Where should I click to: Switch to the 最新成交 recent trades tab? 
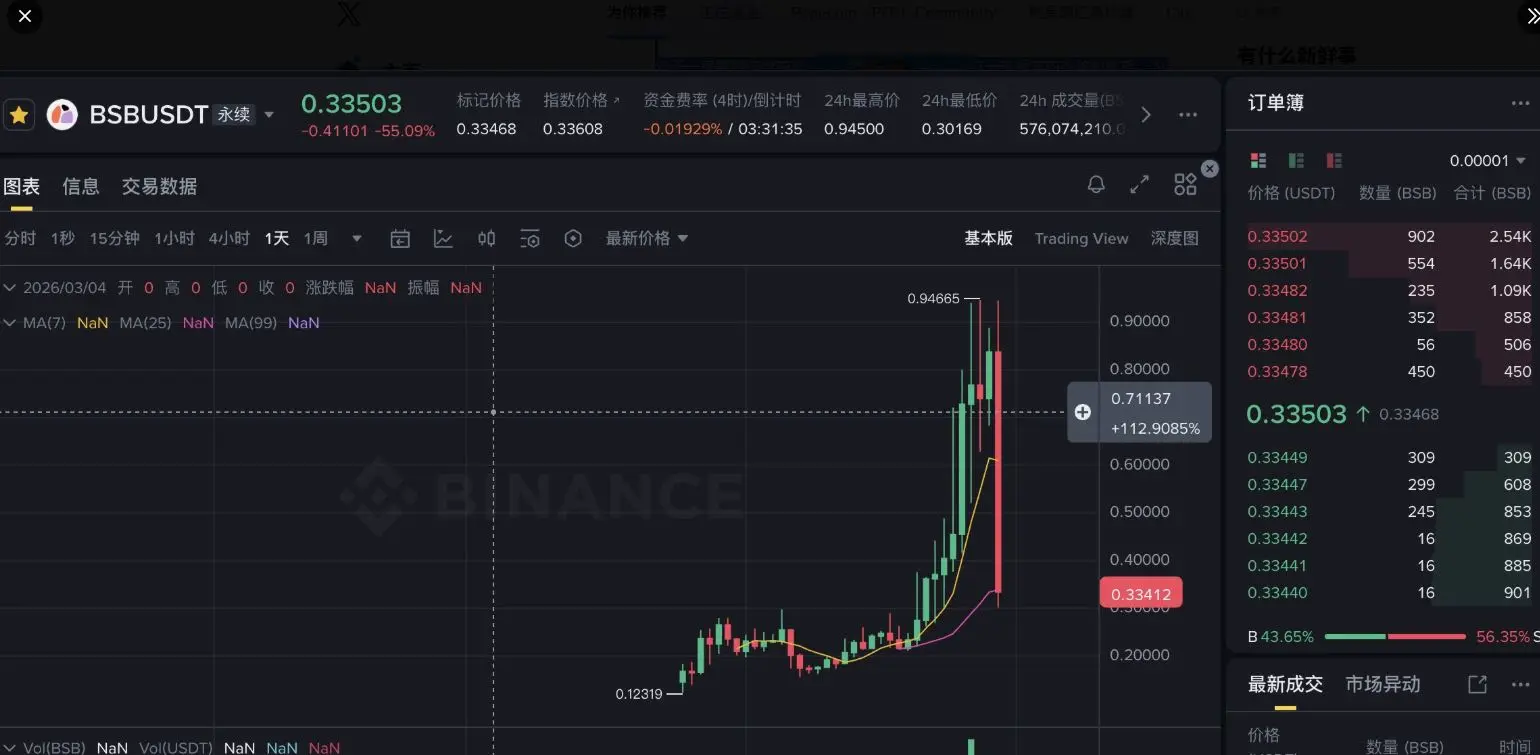click(x=1285, y=684)
